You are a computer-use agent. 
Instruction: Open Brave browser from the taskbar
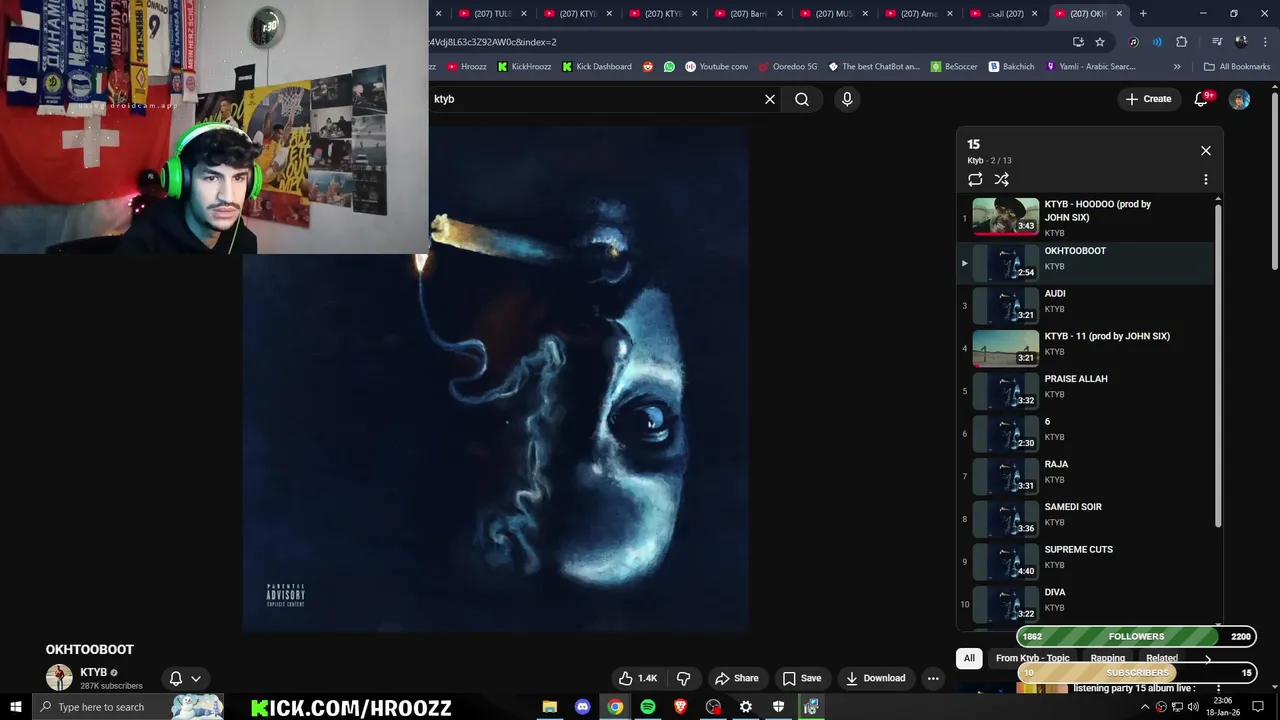tap(681, 707)
